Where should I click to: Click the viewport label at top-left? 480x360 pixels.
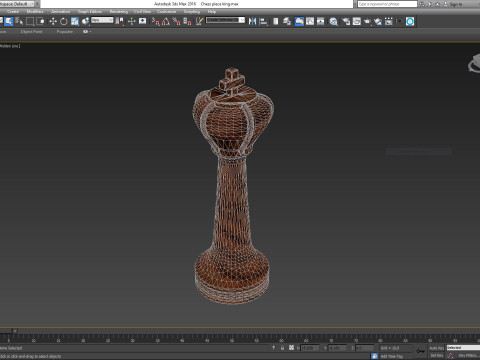10,46
